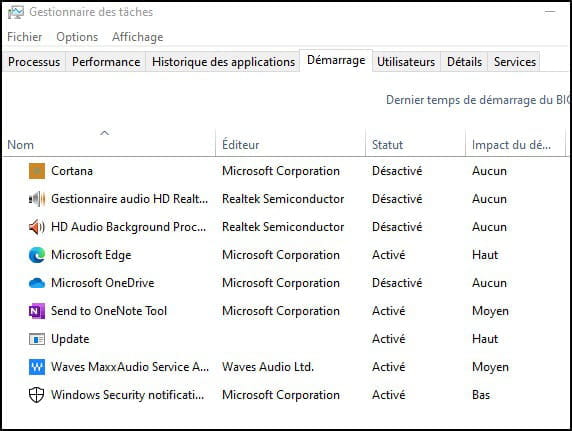Viewport: 572px width, 431px height.
Task: Switch to the Performance tab
Action: click(x=106, y=62)
